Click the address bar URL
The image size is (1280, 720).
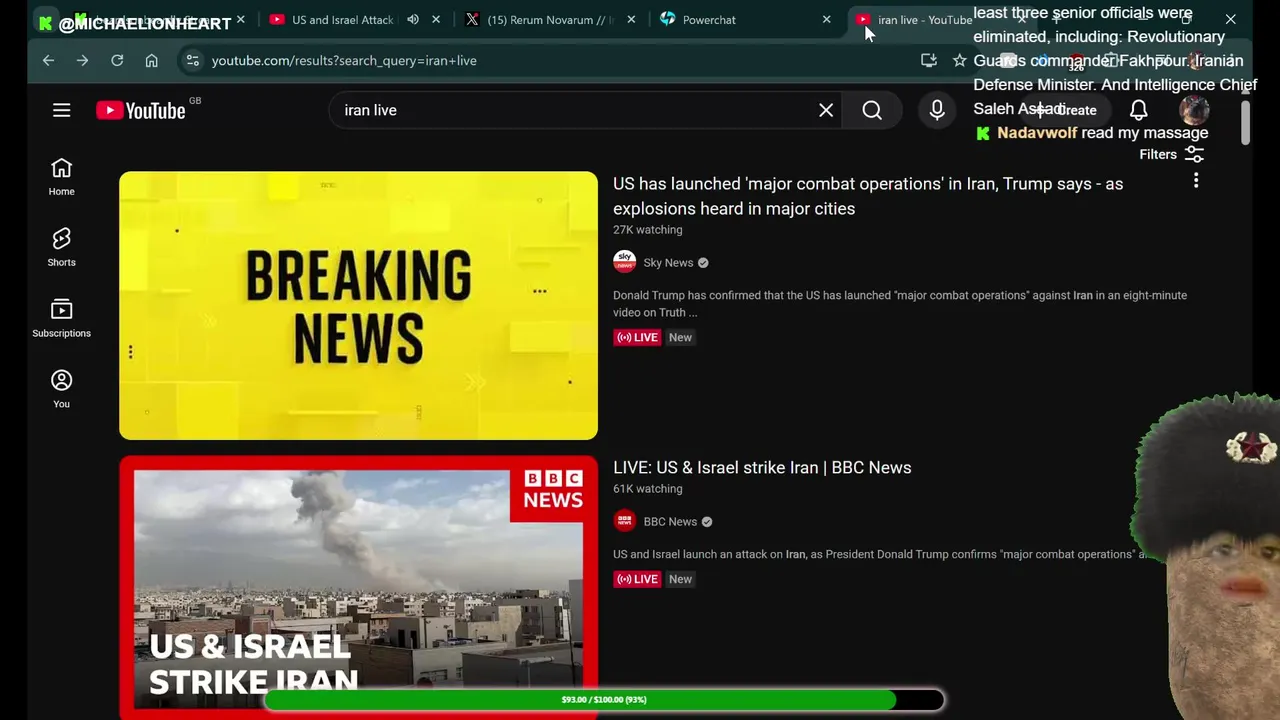click(344, 60)
